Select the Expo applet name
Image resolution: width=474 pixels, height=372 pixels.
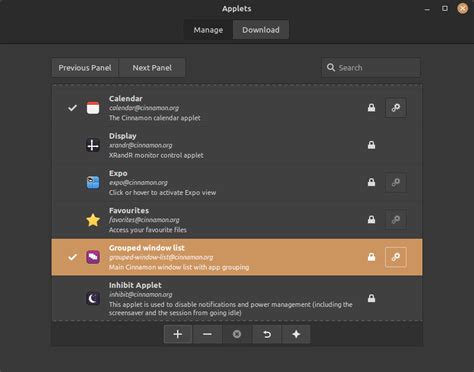pos(118,173)
